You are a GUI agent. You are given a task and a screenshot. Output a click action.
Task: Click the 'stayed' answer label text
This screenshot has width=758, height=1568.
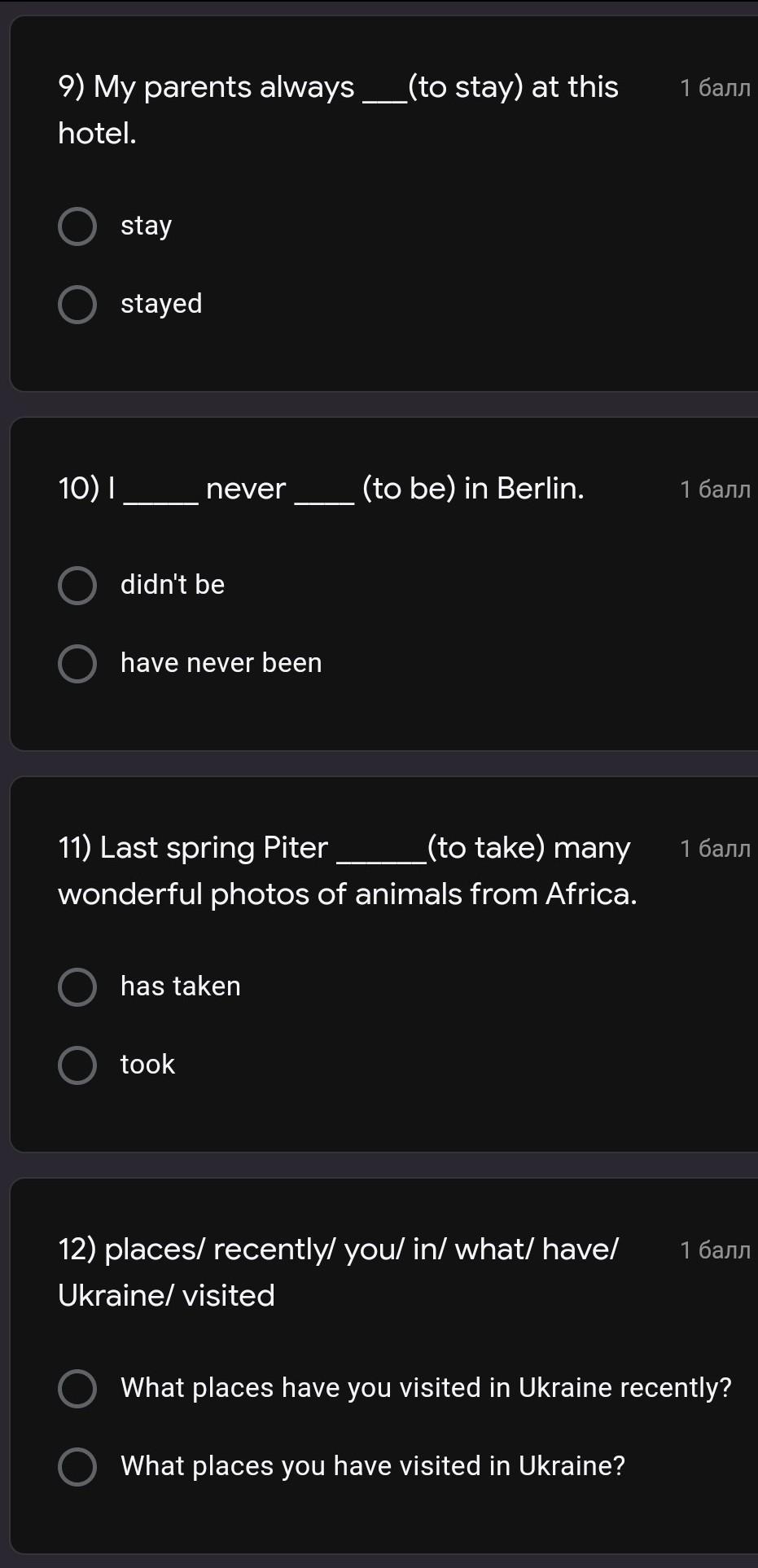pyautogui.click(x=161, y=304)
